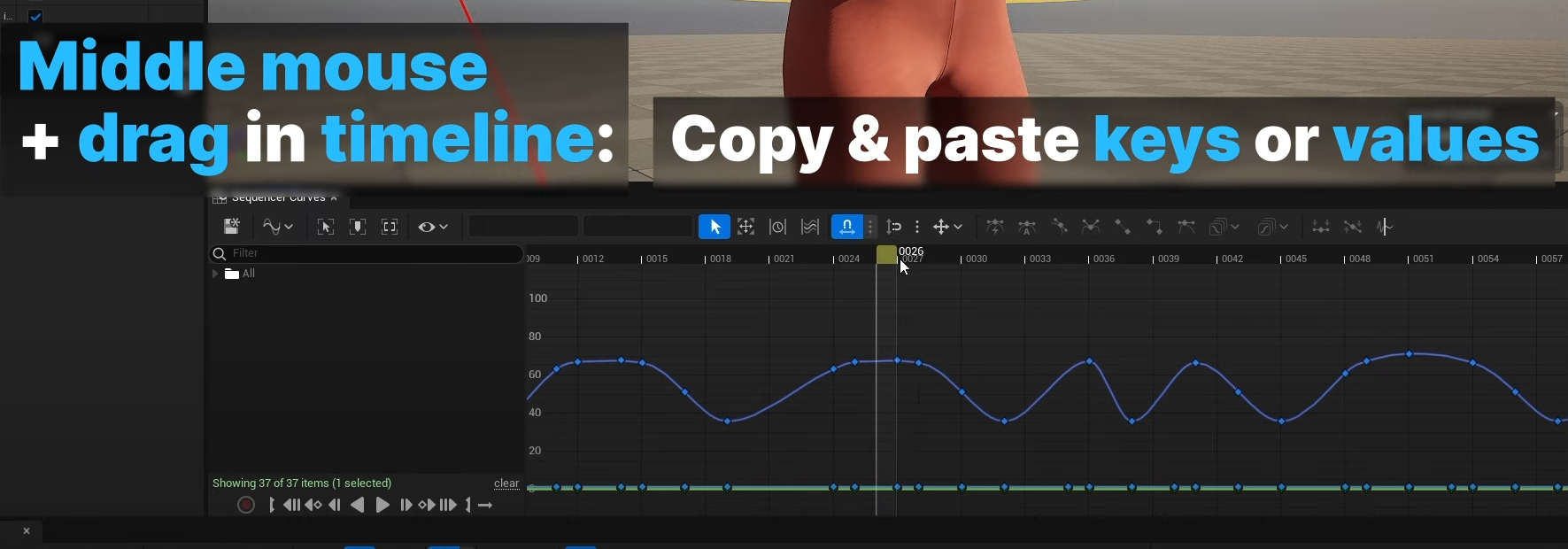This screenshot has width=1568, height=549.
Task: Go to next key
Action: [427, 505]
